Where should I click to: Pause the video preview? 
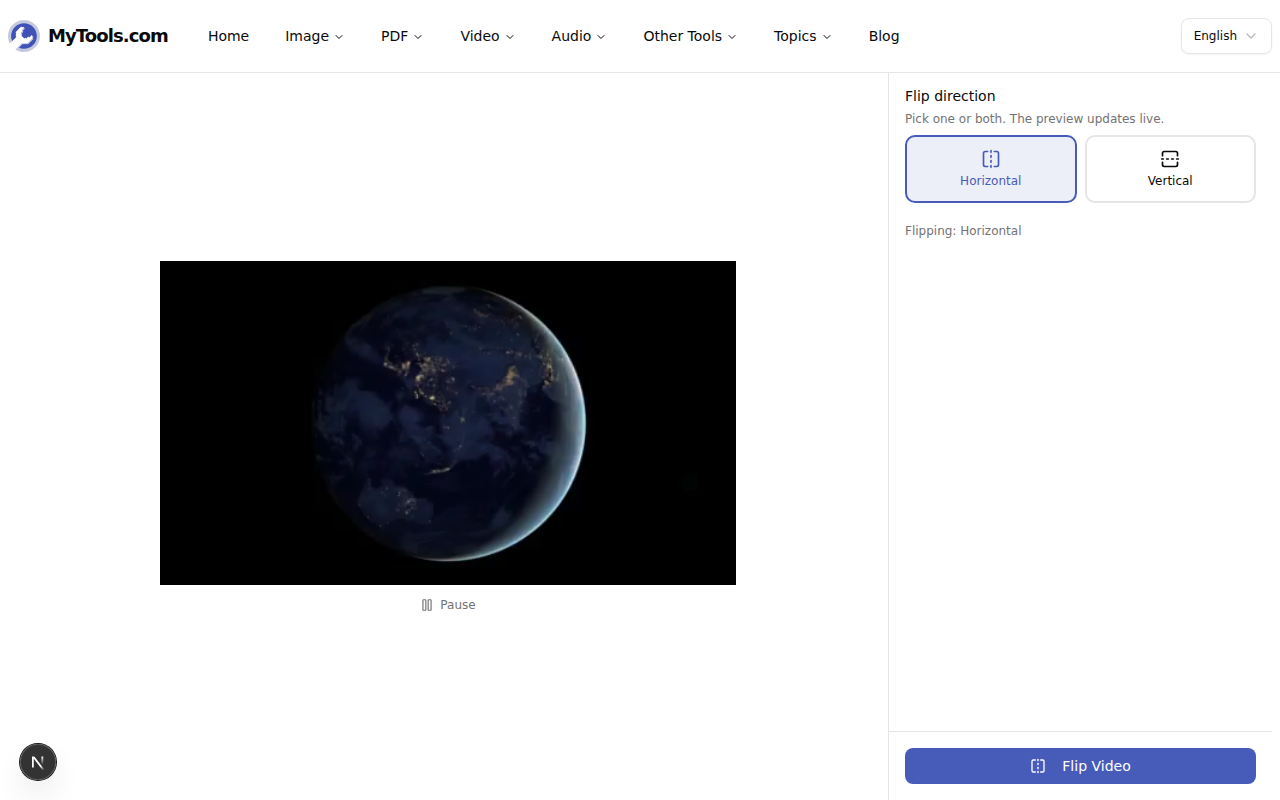(448, 605)
